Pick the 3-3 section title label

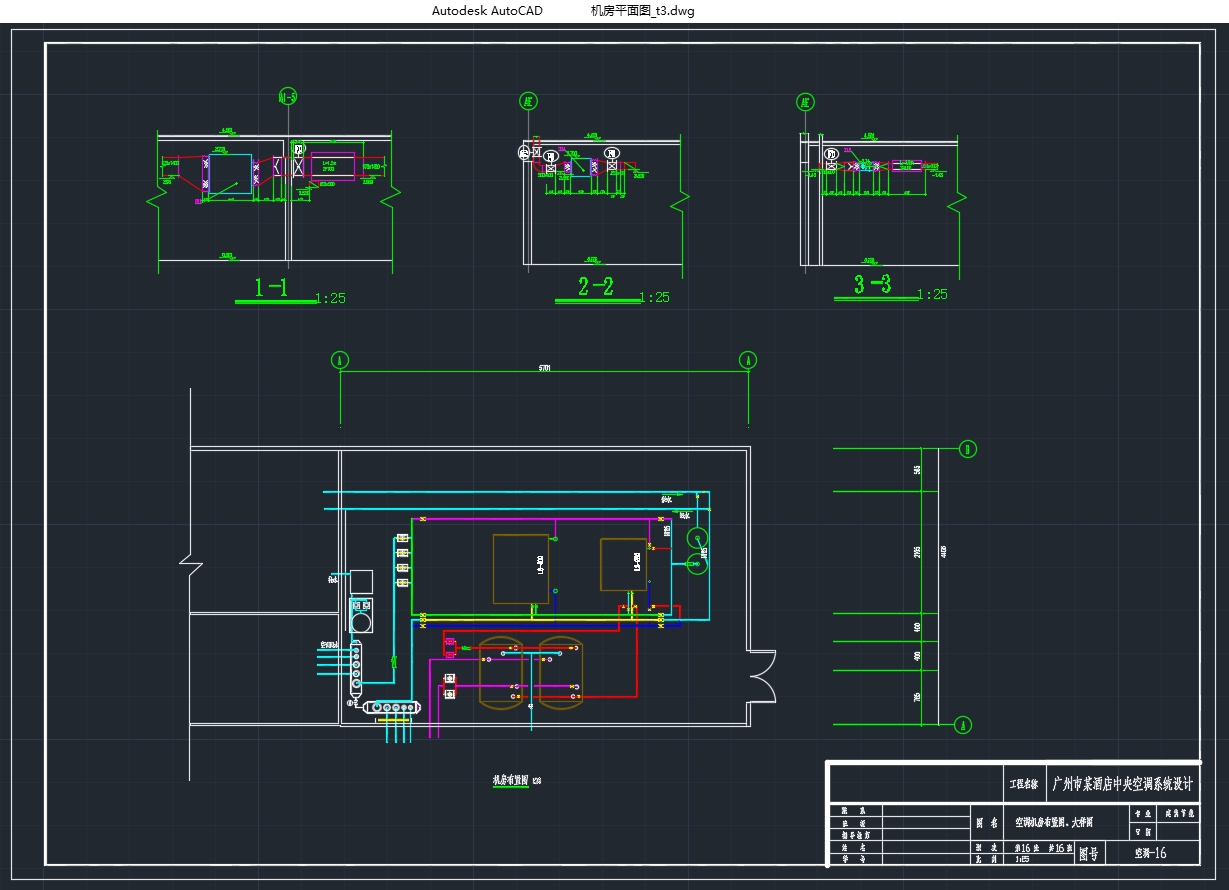(873, 285)
